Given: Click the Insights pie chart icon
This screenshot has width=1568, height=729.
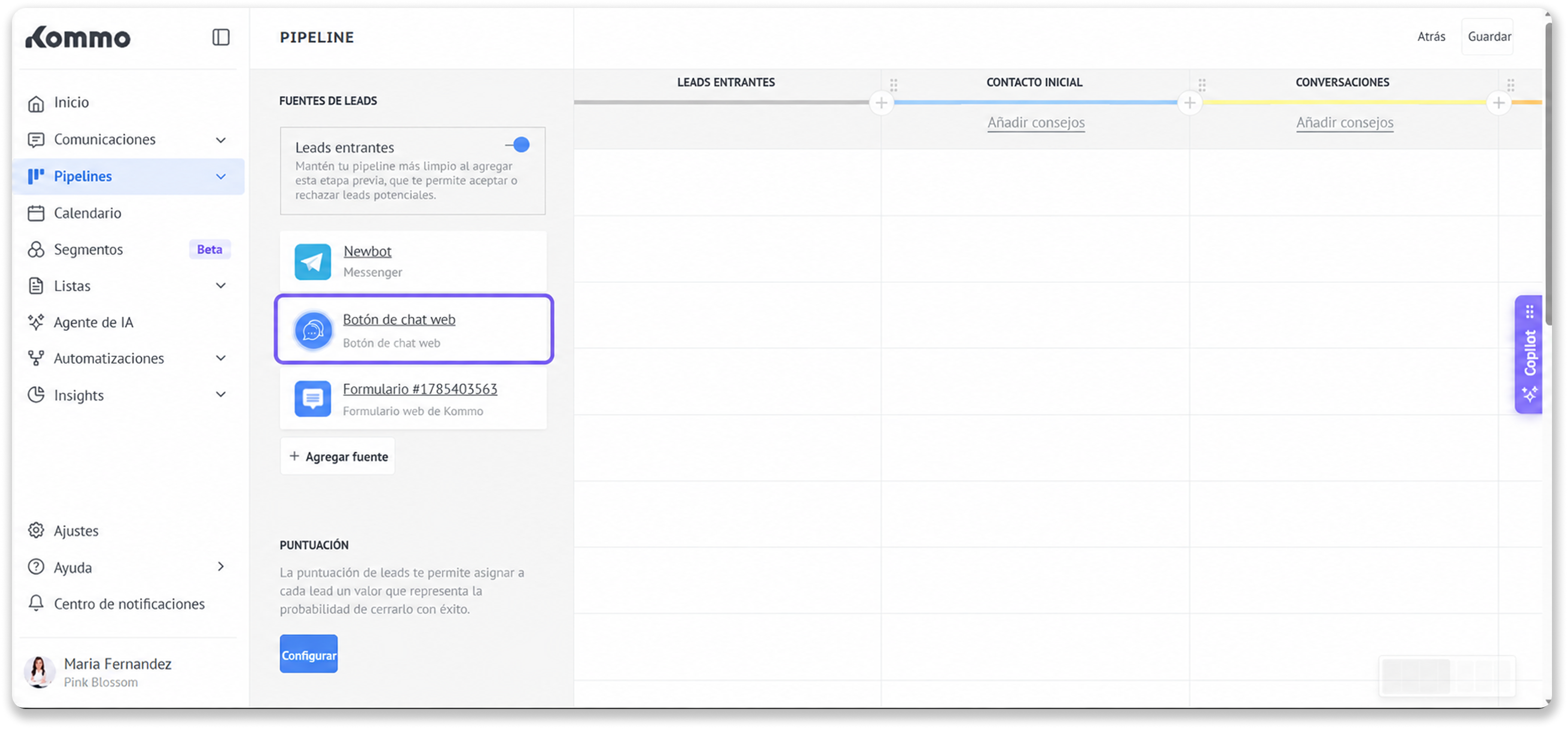Looking at the screenshot, I should [x=36, y=395].
